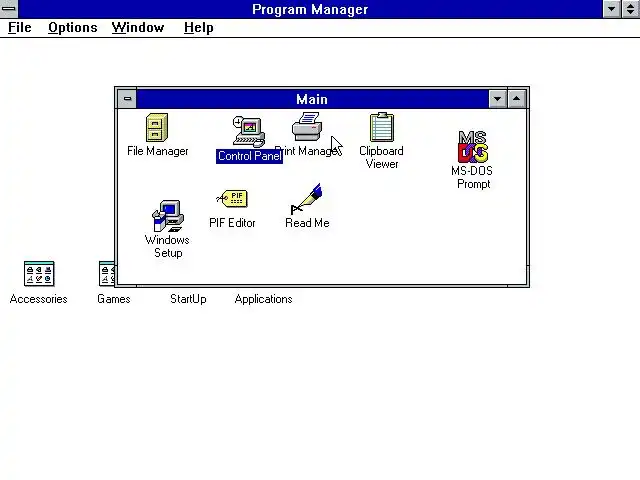Open the Window menu
The image size is (640, 480).
(138, 28)
